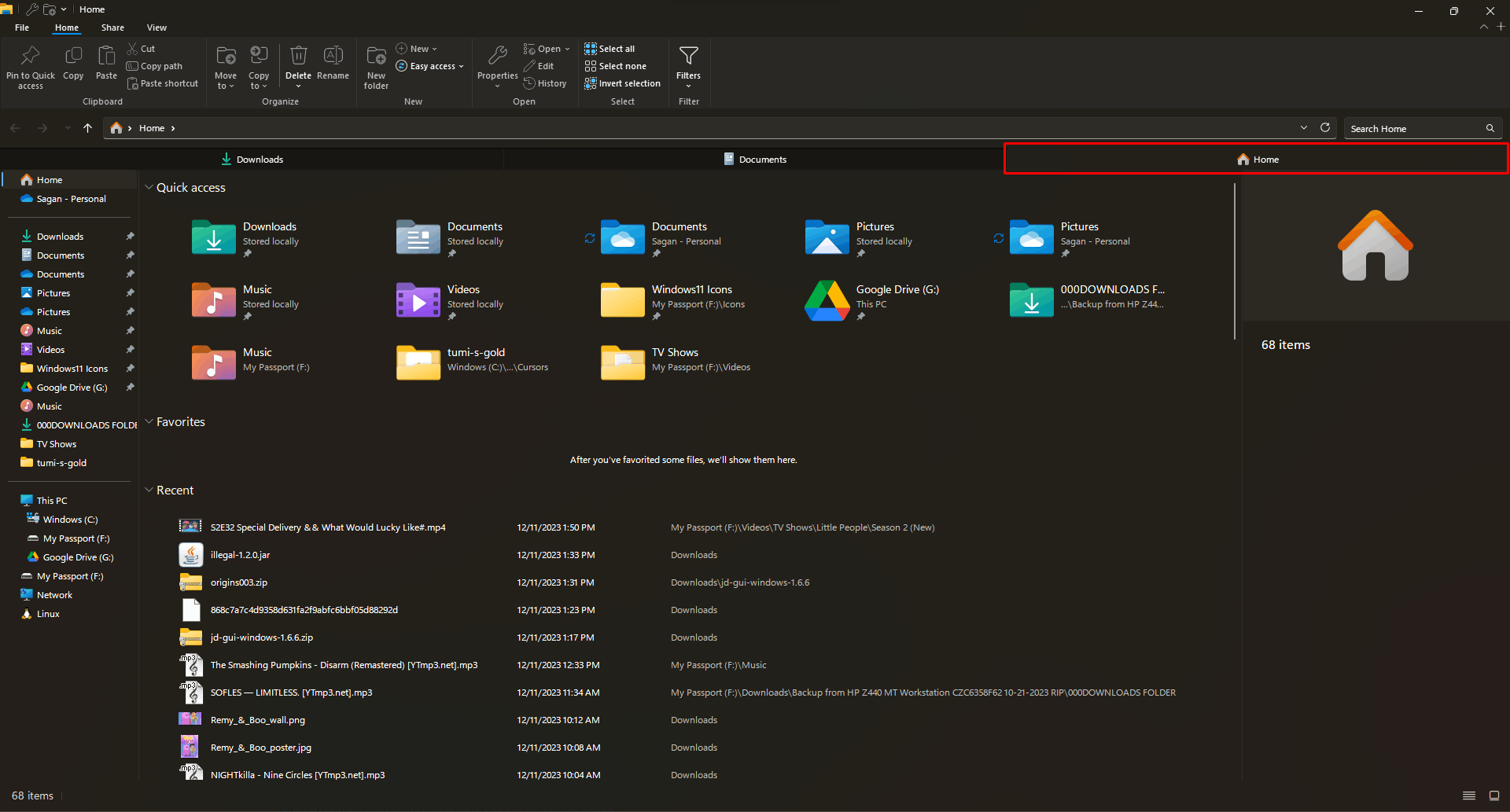Screen dimensions: 1510x812
Task: Switch to details view in status bar
Action: tap(1468, 795)
